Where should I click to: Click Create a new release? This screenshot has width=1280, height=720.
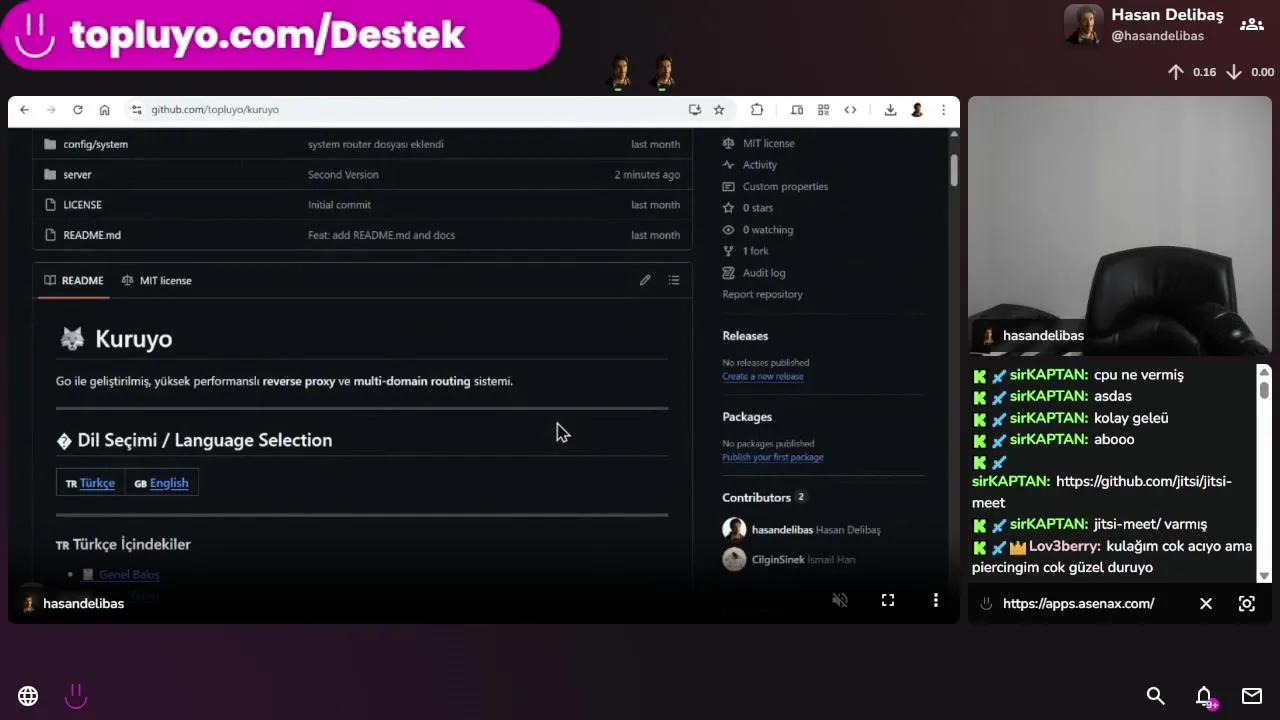click(x=762, y=376)
